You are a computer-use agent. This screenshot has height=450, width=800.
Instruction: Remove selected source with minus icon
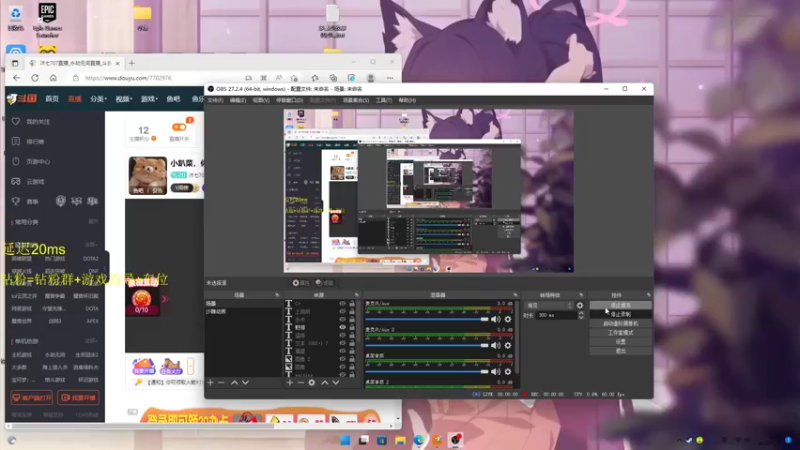301,382
